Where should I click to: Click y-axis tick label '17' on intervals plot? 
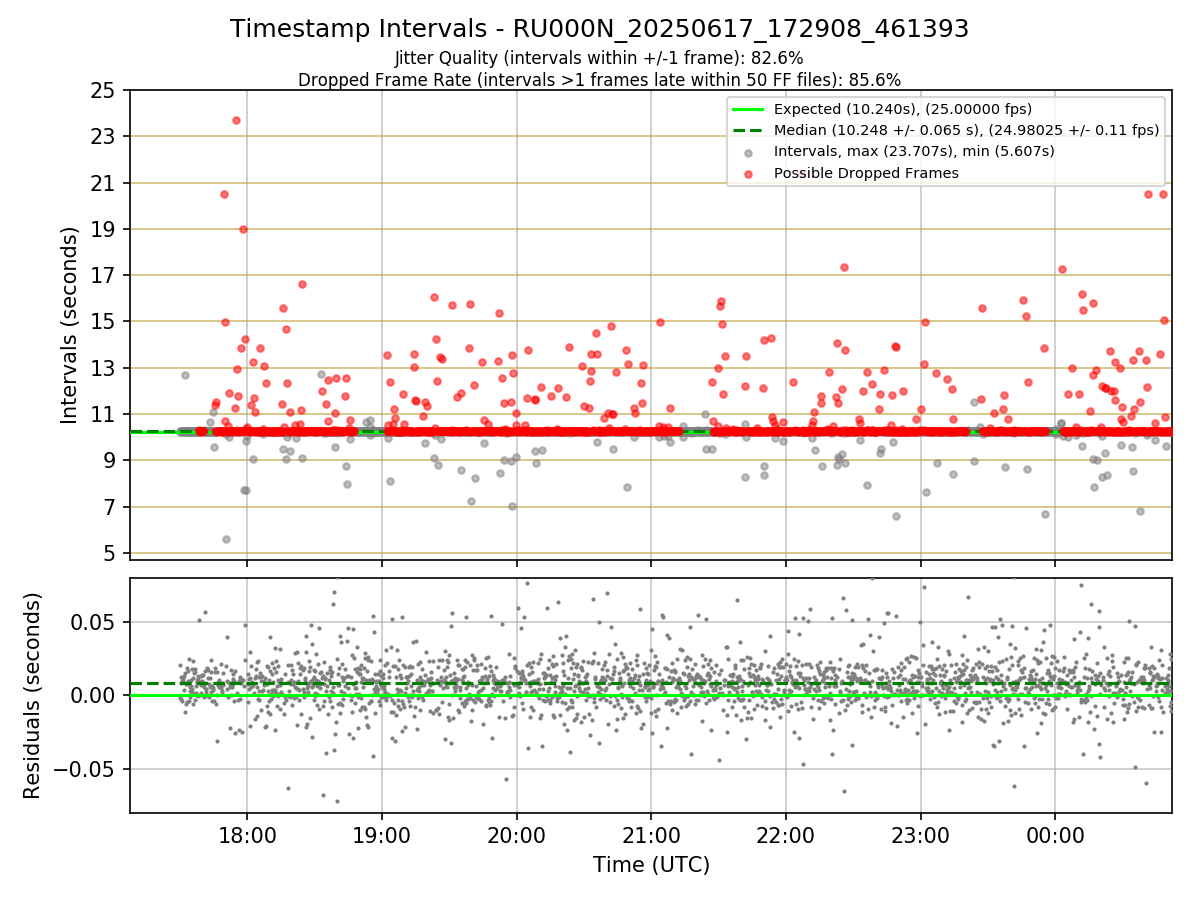103,276
